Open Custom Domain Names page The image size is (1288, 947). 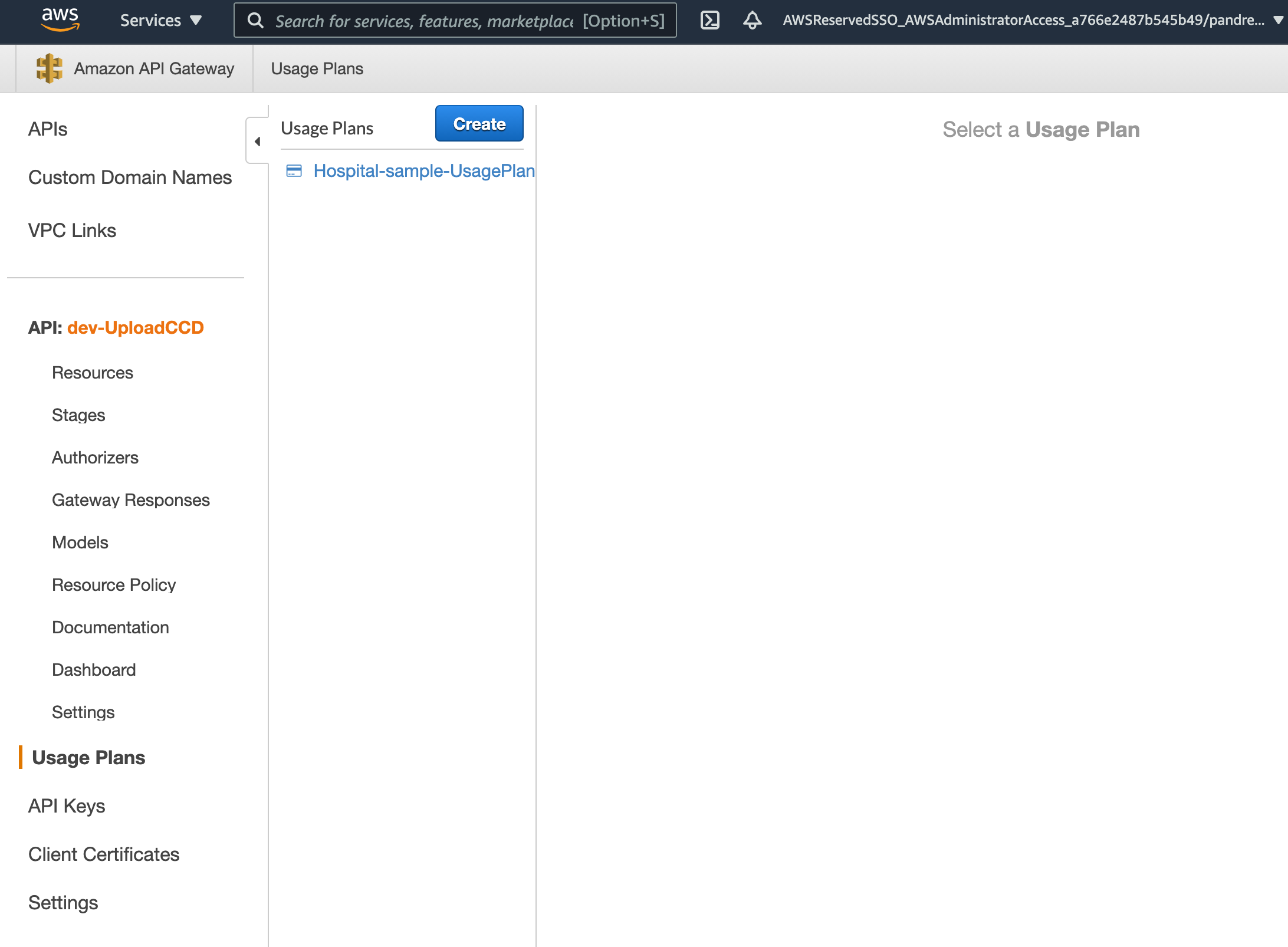130,177
